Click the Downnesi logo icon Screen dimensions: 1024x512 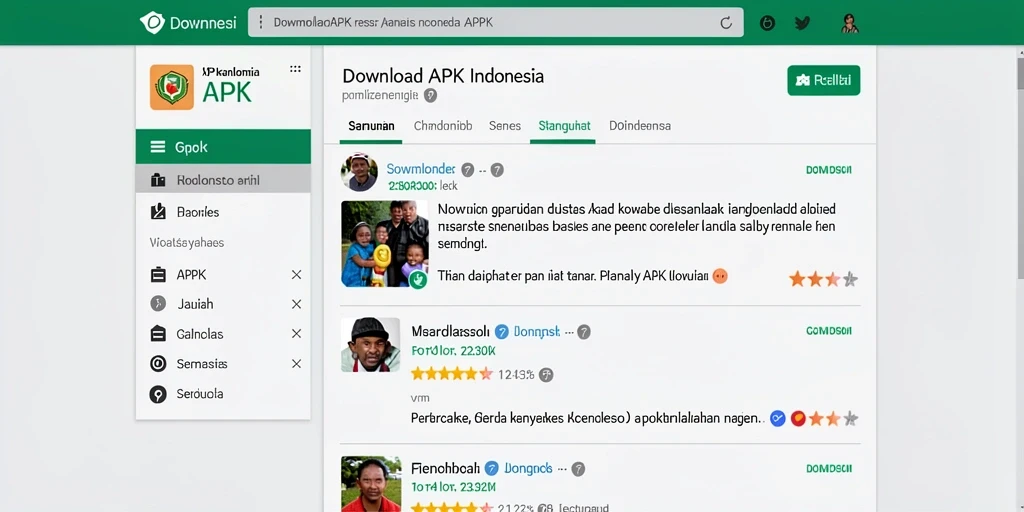[152, 23]
